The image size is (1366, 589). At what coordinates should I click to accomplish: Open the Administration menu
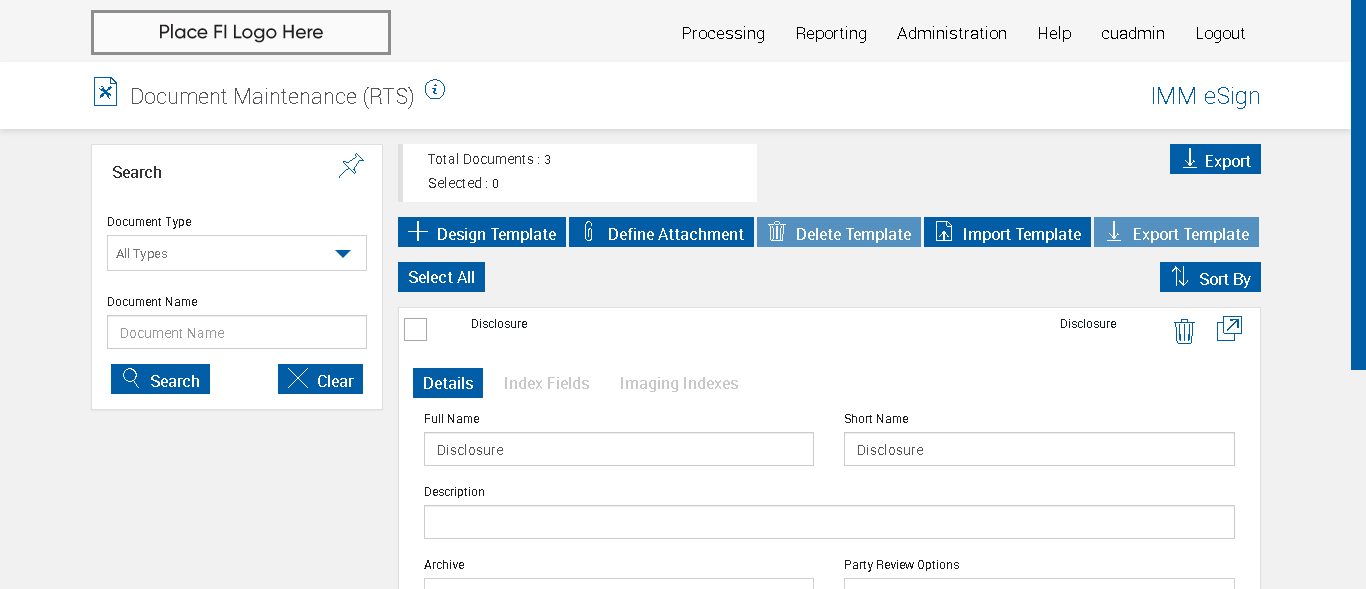click(951, 33)
